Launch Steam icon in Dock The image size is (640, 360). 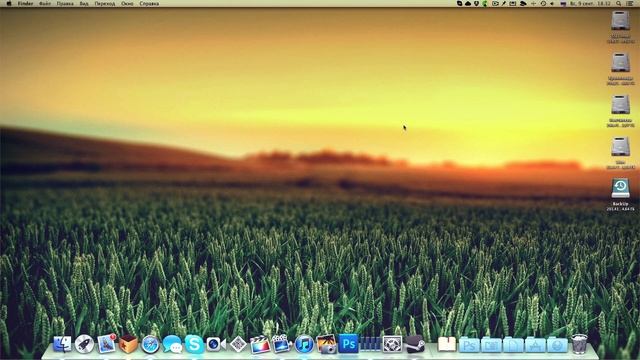point(414,344)
